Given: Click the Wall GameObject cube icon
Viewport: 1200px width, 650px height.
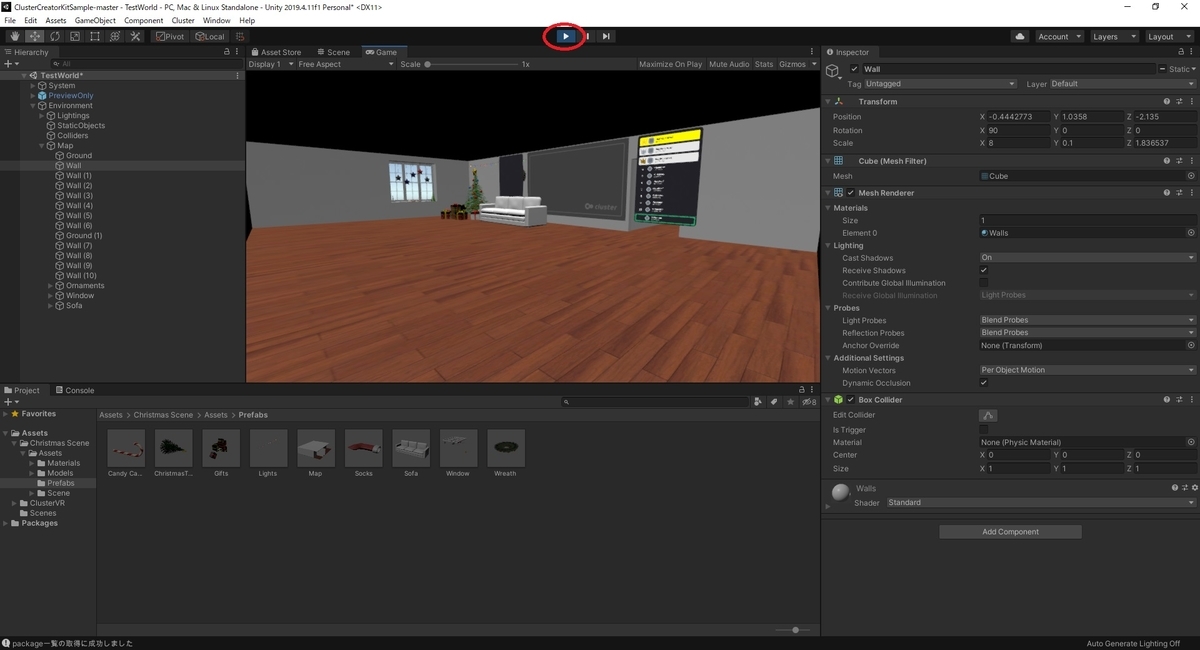Looking at the screenshot, I should point(832,70).
